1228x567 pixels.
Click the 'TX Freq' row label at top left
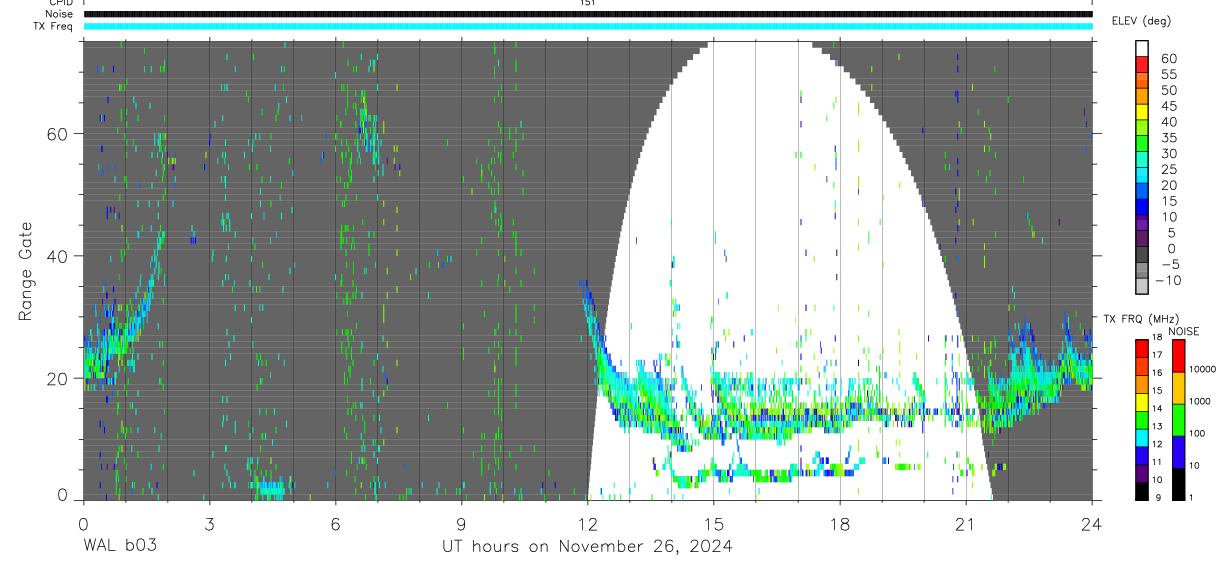[x=53, y=26]
